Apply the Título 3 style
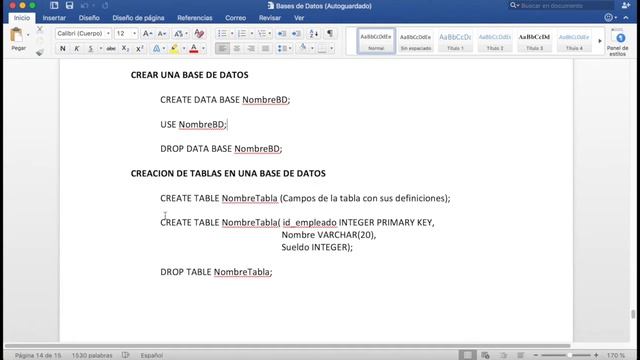640x360 pixels. [534, 41]
